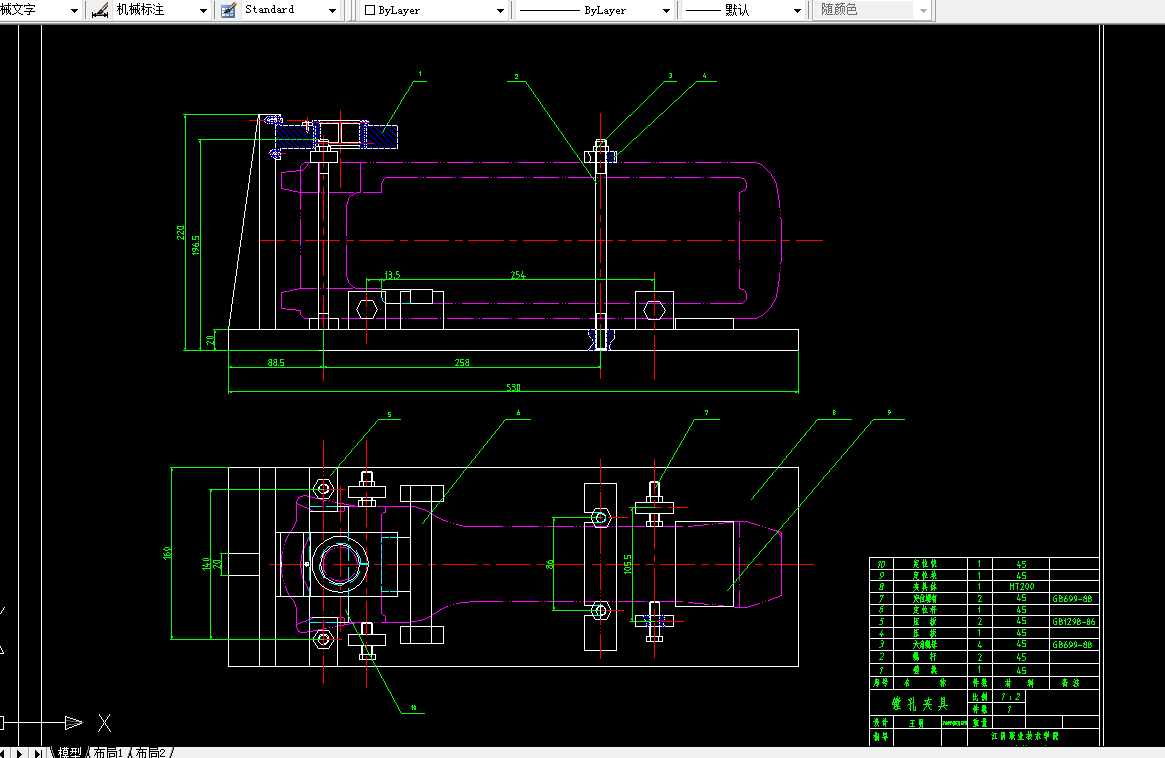Click the white ByLayer color swatch

point(370,10)
